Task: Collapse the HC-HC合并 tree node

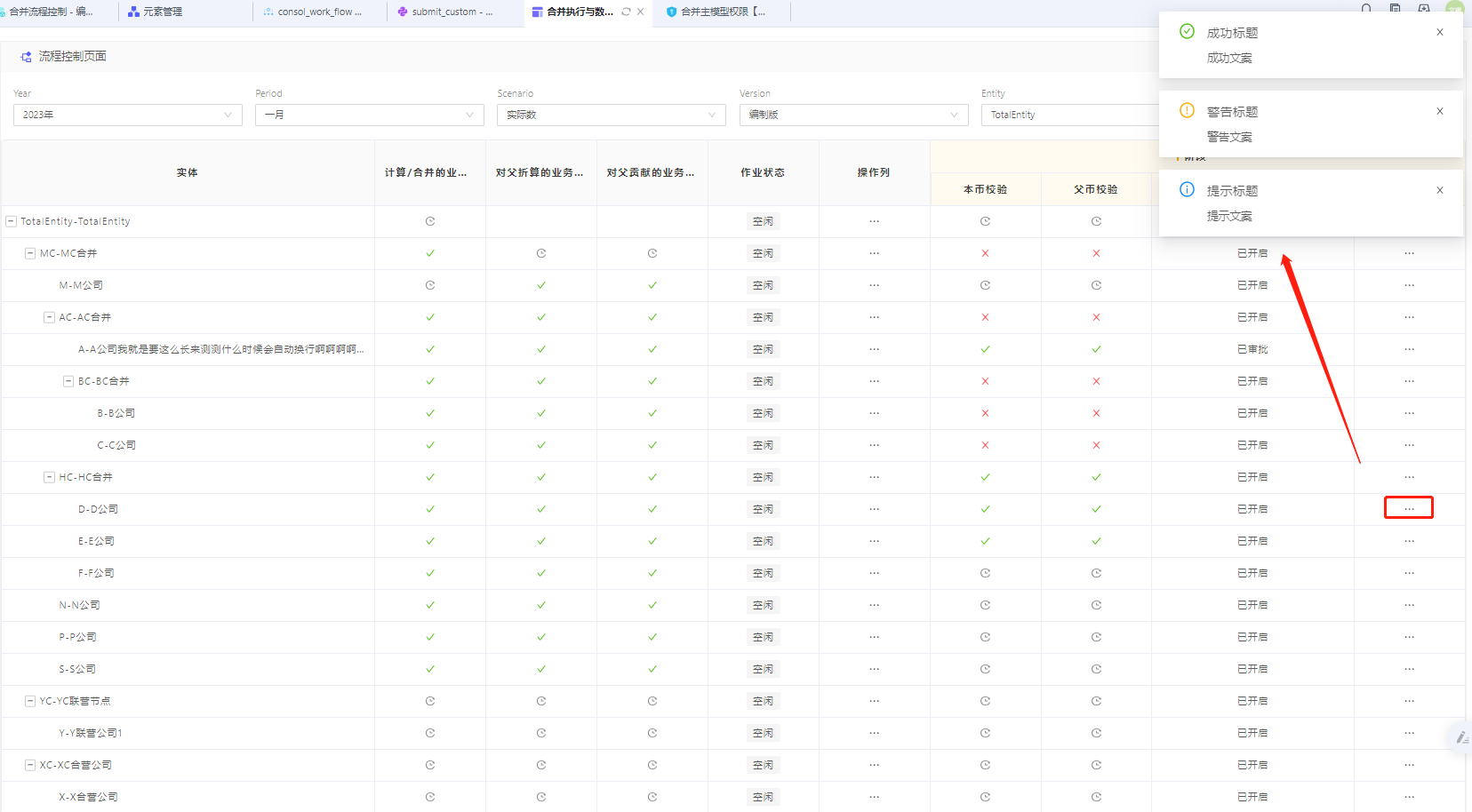Action: [50, 477]
